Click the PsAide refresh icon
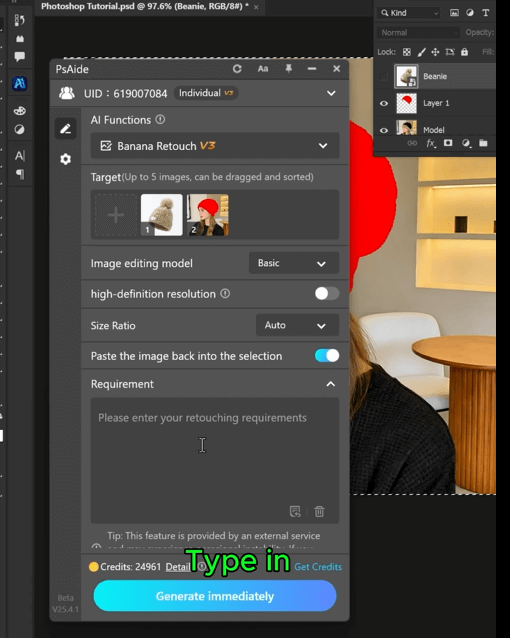The width and height of the screenshot is (510, 638). point(237,69)
